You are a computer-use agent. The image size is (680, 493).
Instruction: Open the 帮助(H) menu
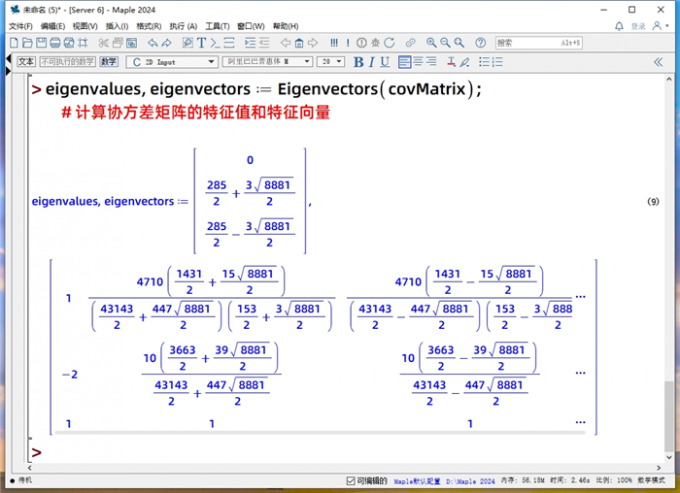(x=286, y=26)
